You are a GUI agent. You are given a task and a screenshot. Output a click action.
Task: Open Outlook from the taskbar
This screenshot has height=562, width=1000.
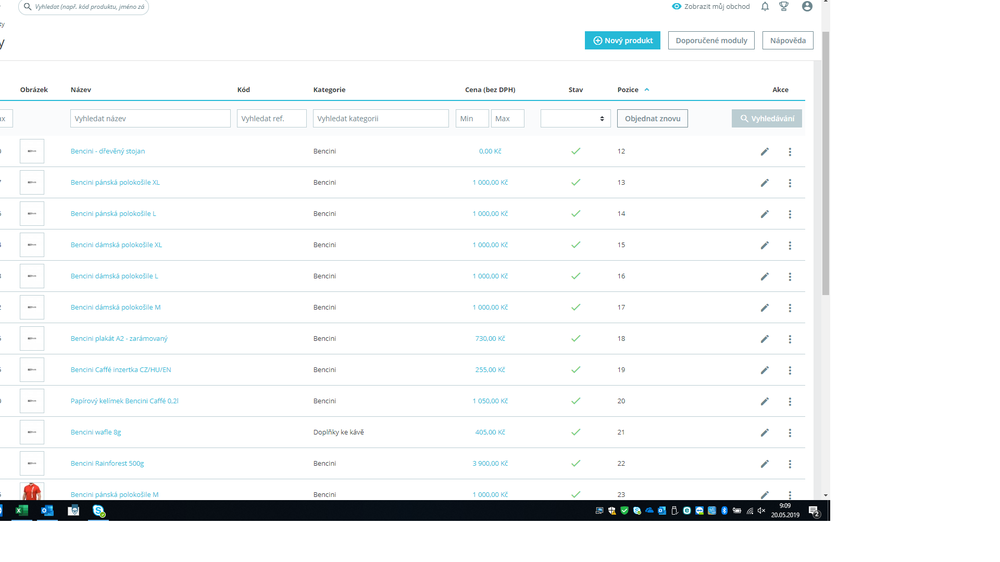[x=47, y=510]
